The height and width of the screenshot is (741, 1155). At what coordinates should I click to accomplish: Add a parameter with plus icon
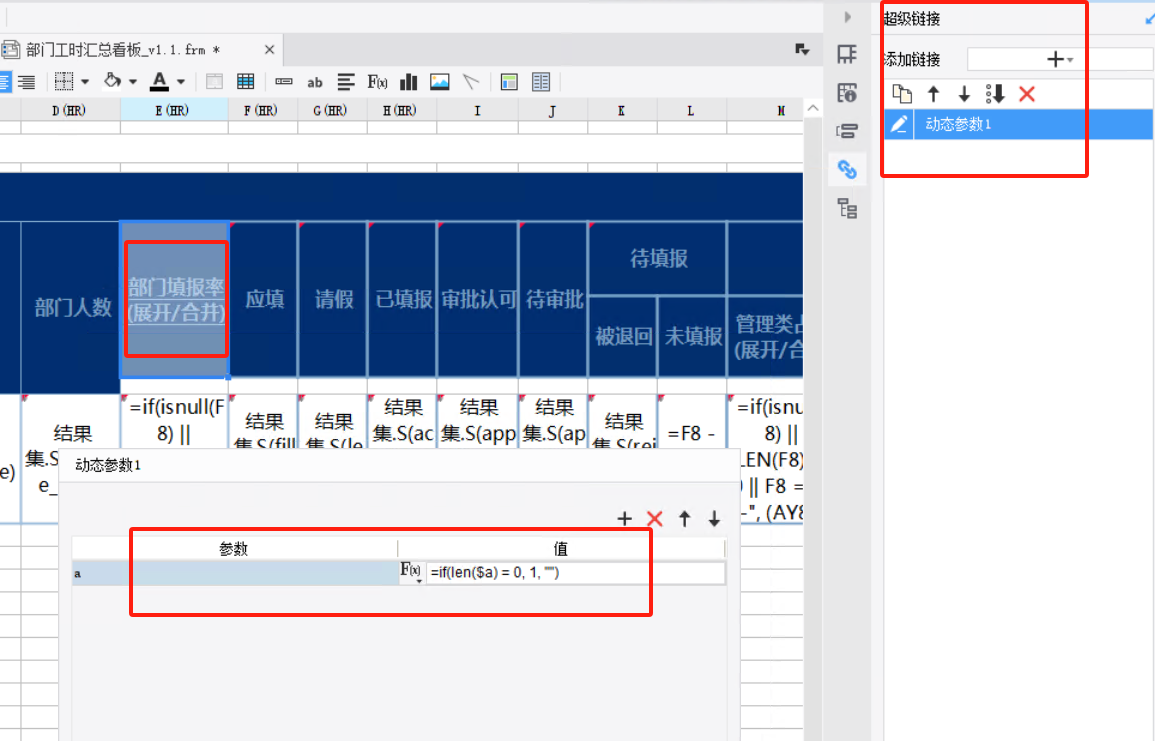625,519
